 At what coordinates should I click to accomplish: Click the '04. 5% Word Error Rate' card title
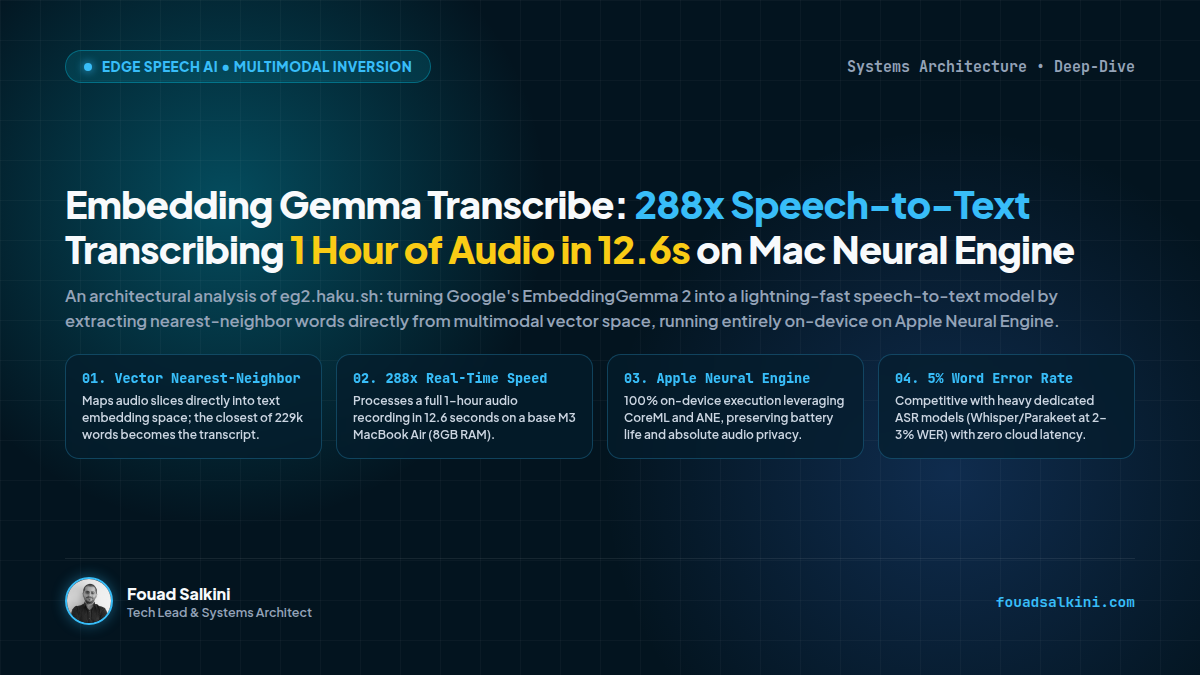983,378
